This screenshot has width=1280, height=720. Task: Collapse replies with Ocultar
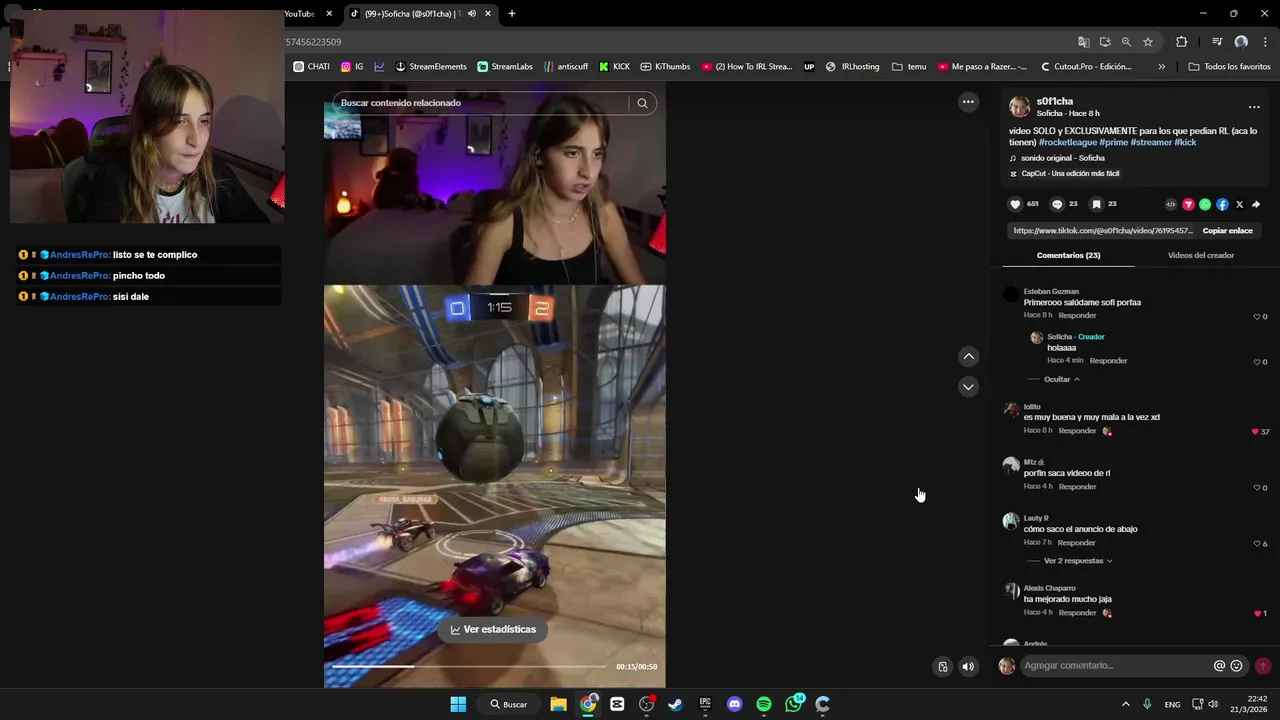tap(1061, 379)
